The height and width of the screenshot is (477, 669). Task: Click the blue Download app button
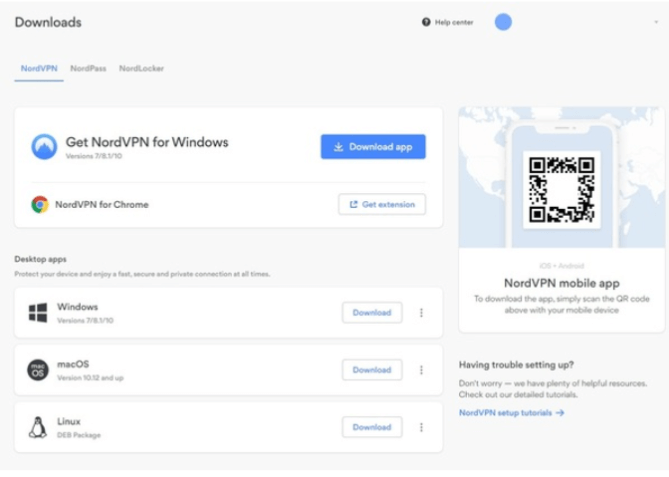pyautogui.click(x=373, y=147)
